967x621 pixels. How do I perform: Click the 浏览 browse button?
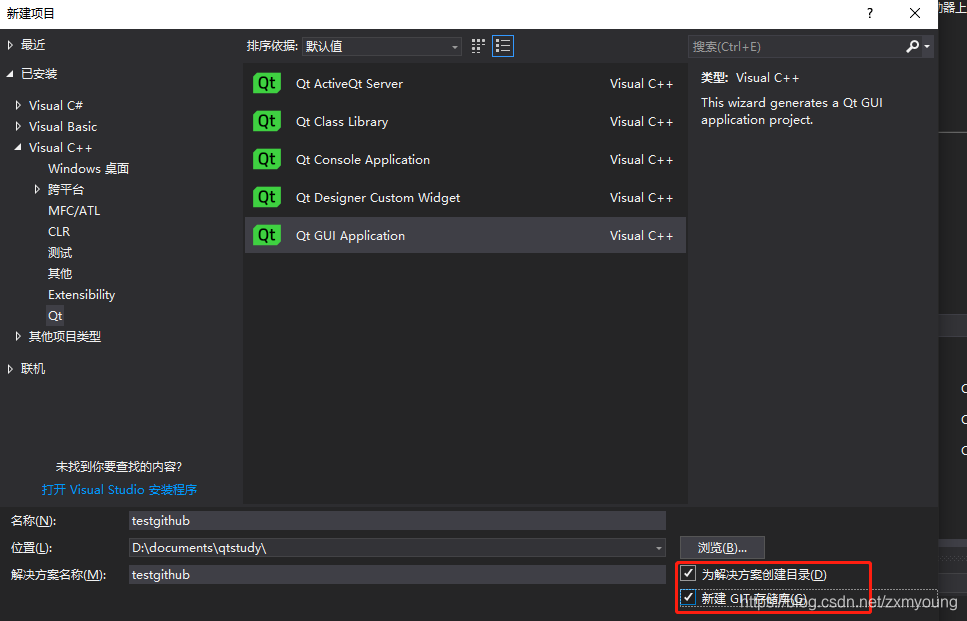[x=722, y=547]
